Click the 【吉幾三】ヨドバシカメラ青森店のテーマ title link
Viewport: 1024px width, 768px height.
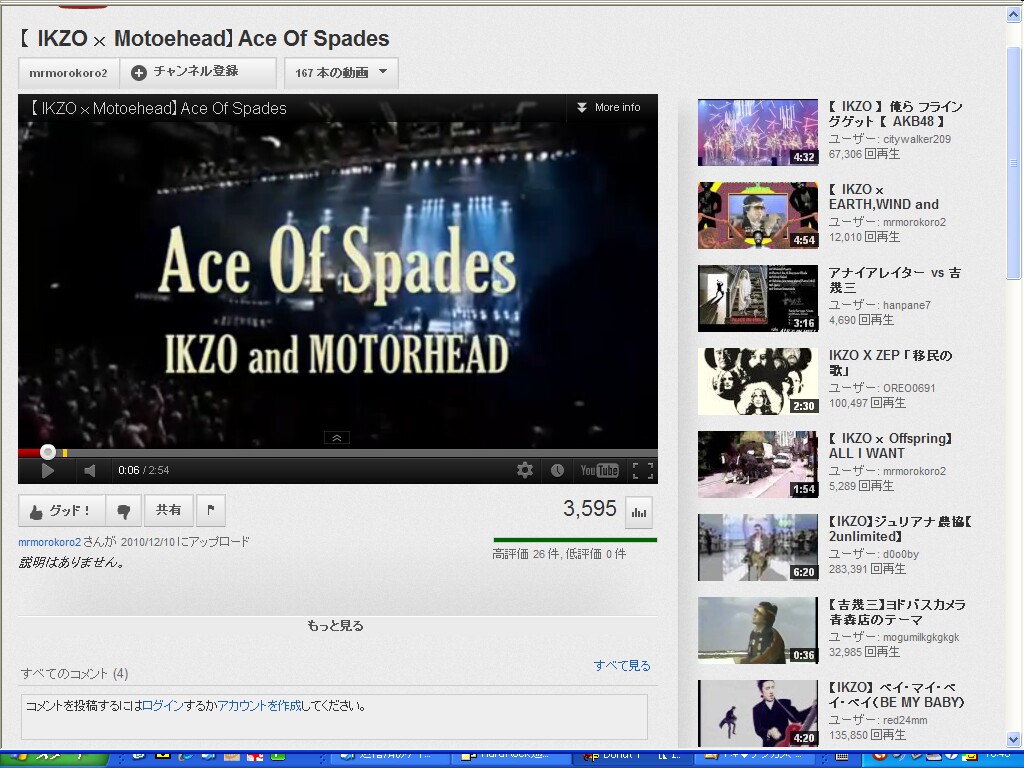(897, 611)
